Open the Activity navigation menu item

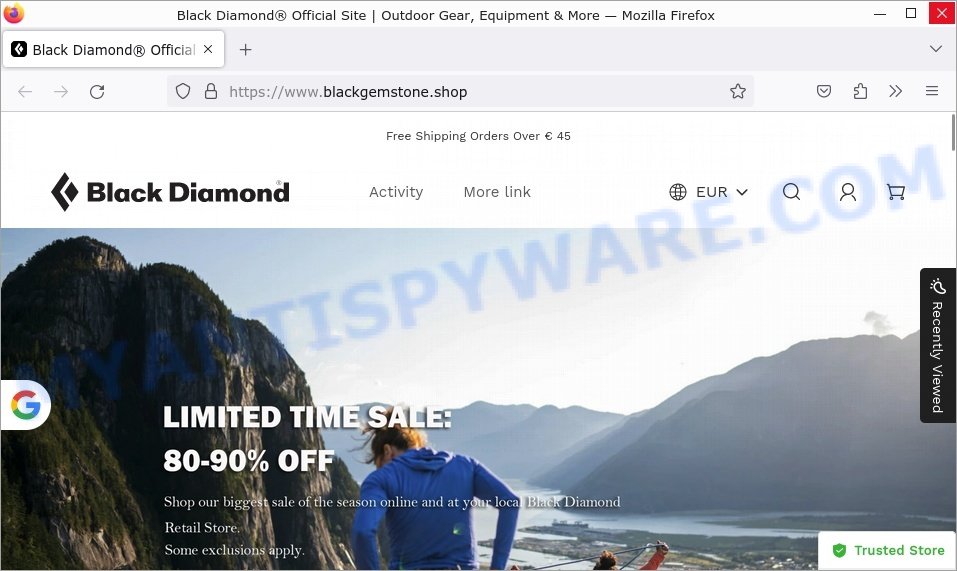point(396,192)
